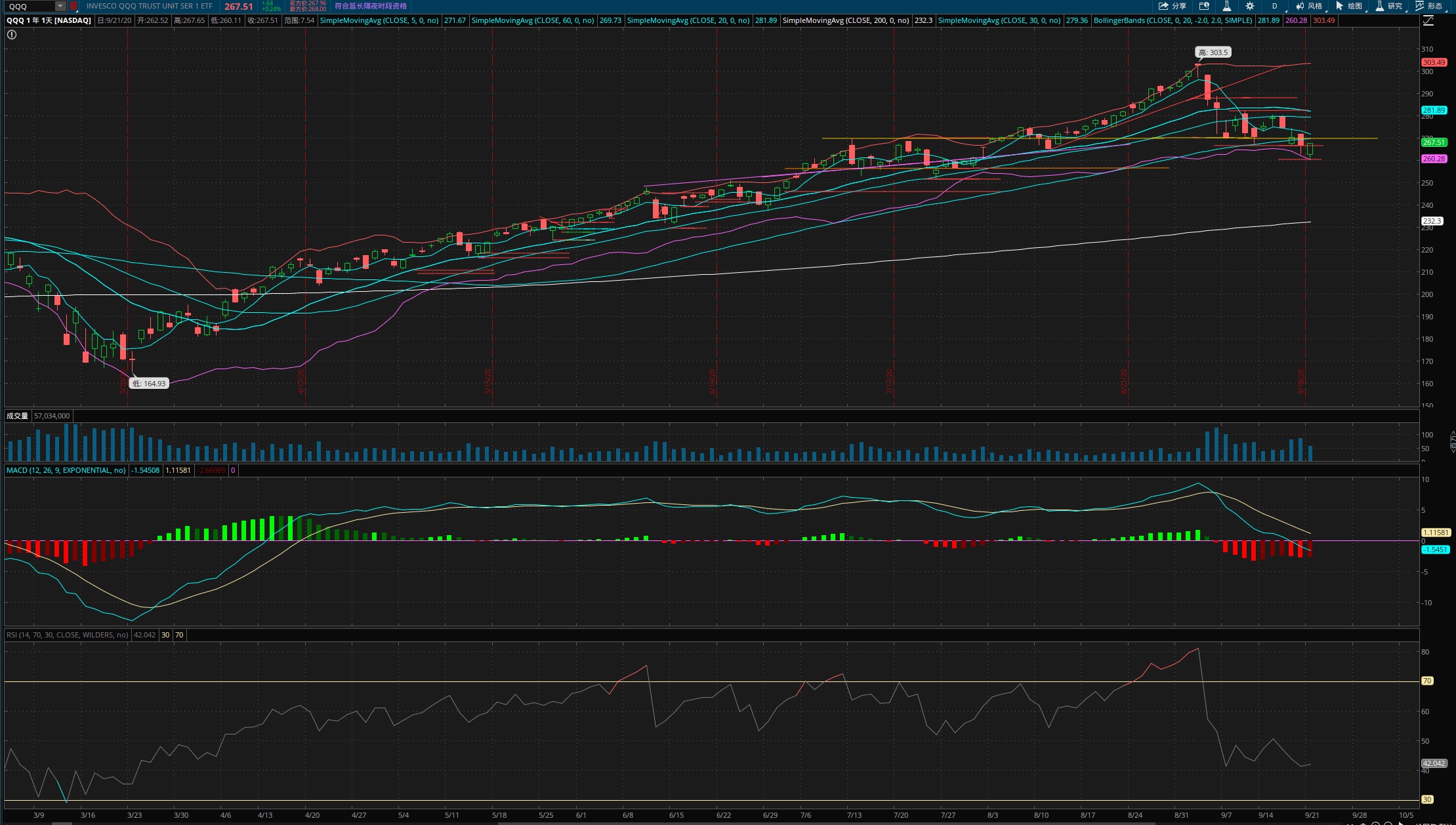Open the 风格 (Style) menu
This screenshot has width=1456, height=825.
pyautogui.click(x=1309, y=6)
